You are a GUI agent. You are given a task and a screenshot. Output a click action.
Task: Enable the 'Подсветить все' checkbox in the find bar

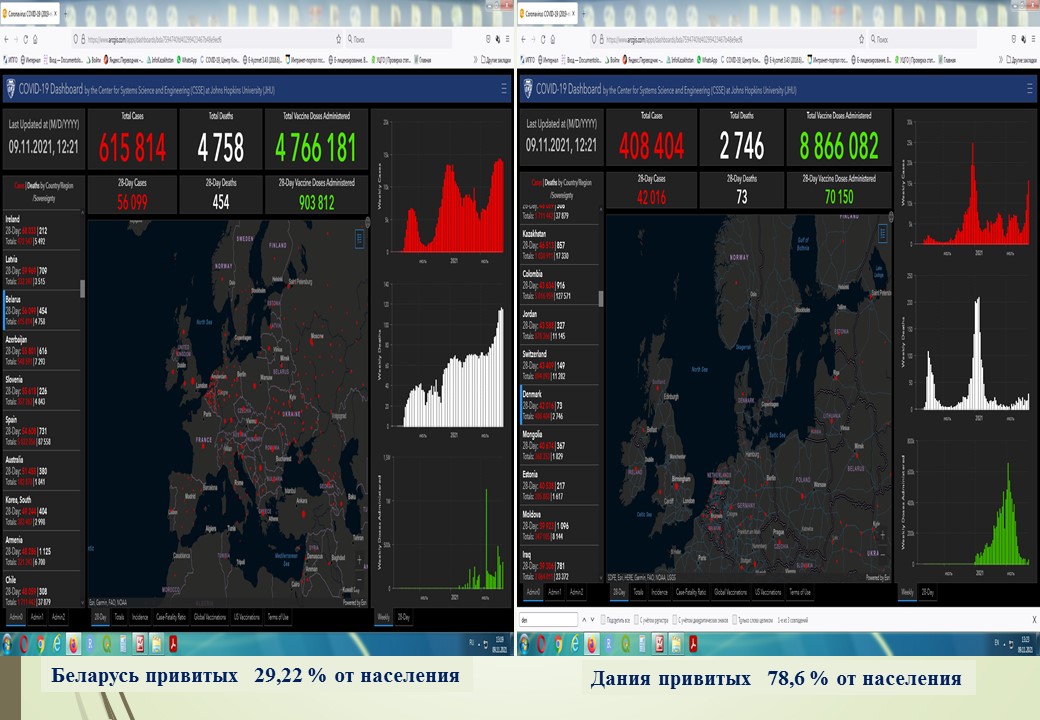[x=603, y=620]
